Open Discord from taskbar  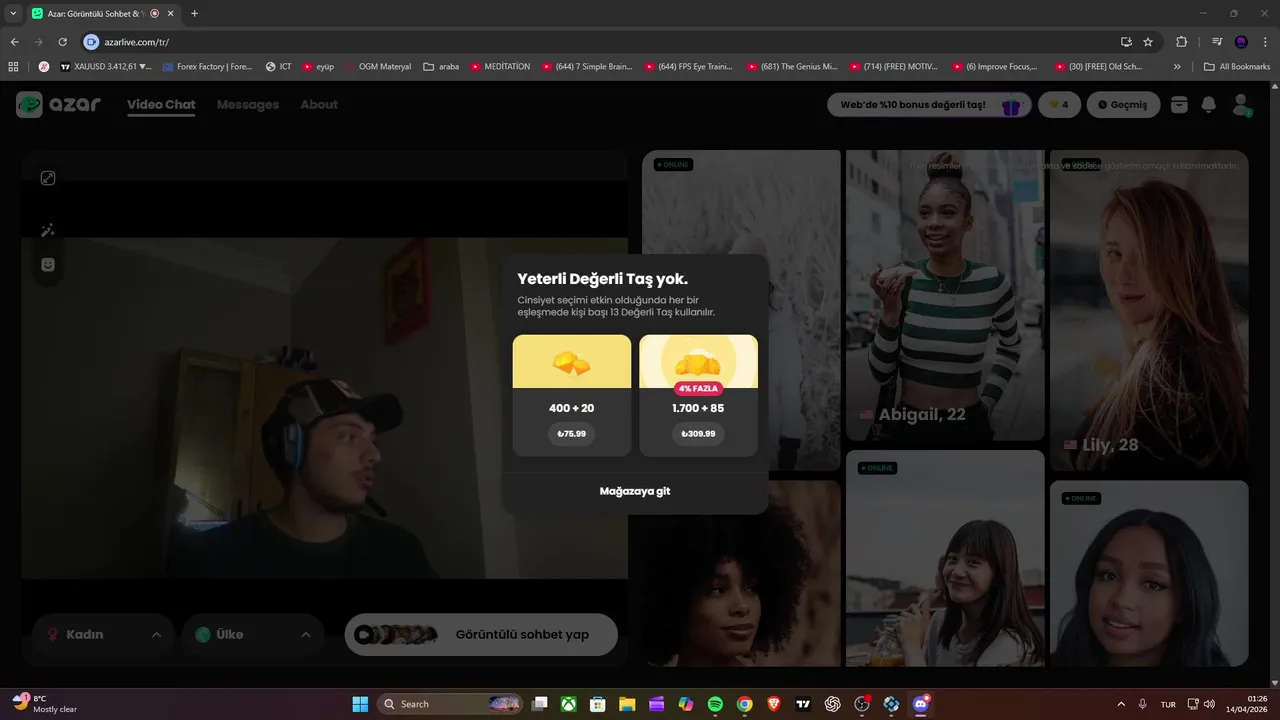921,704
